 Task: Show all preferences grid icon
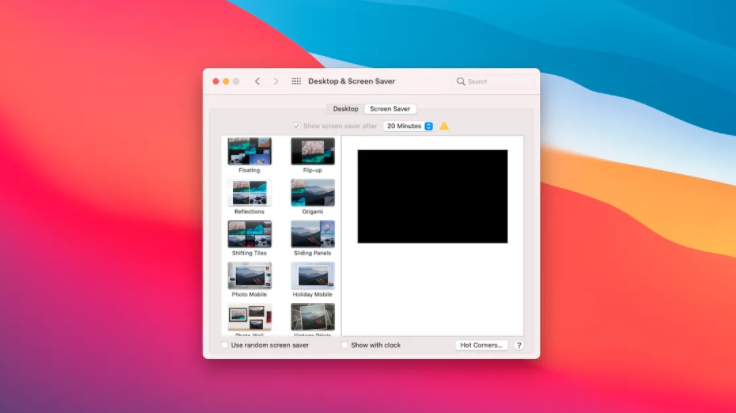[296, 81]
